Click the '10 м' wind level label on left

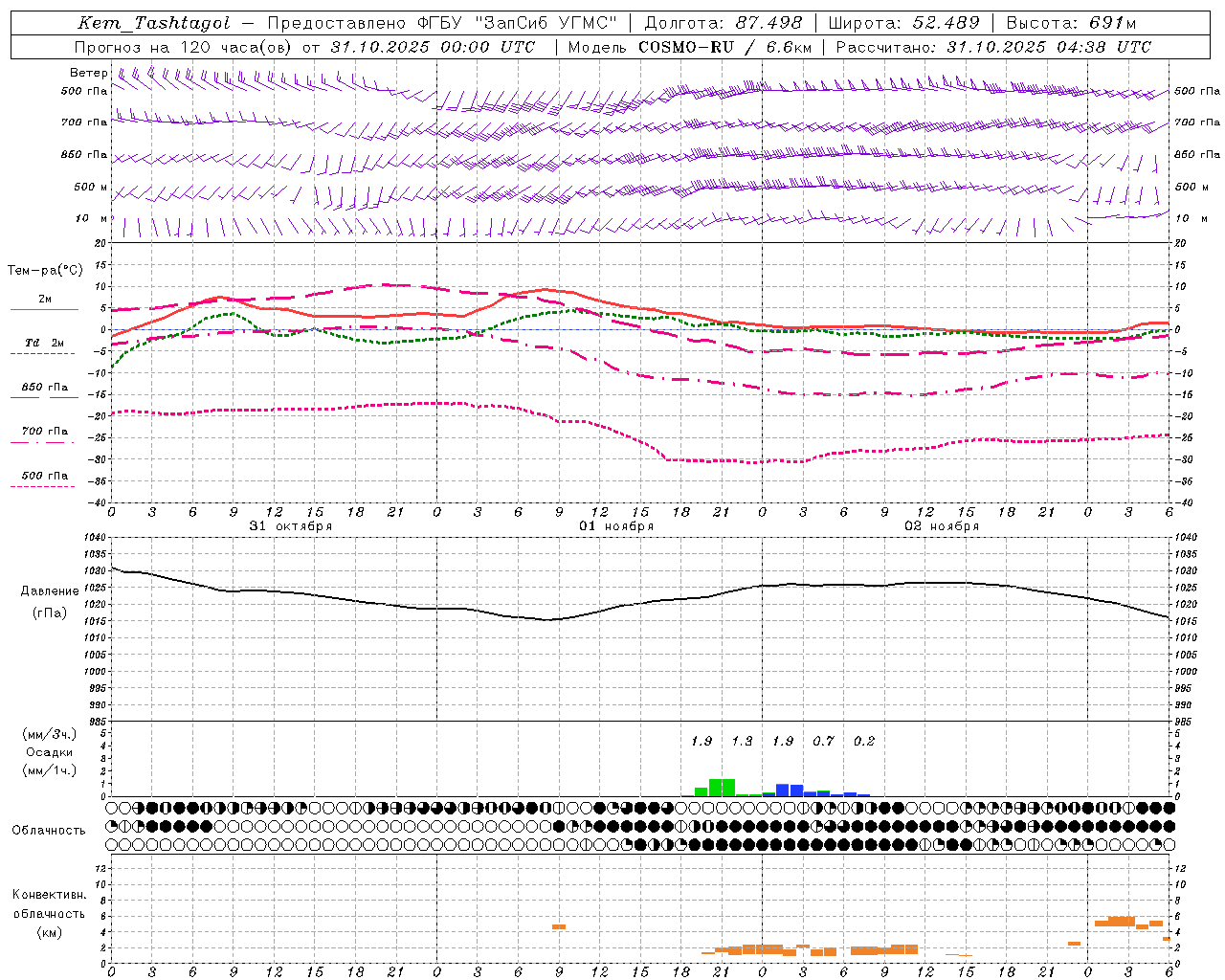92,219
